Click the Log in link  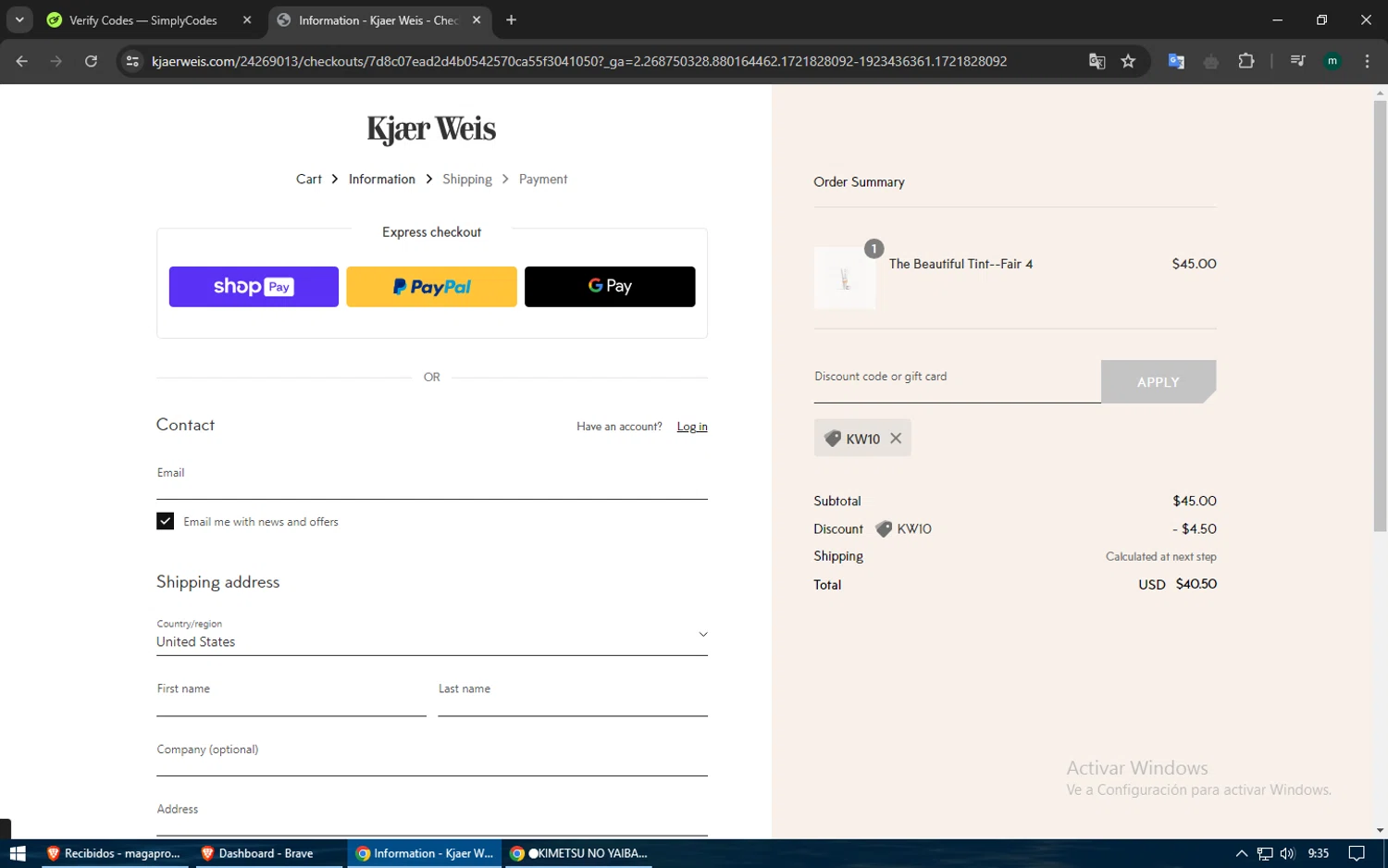coord(692,427)
